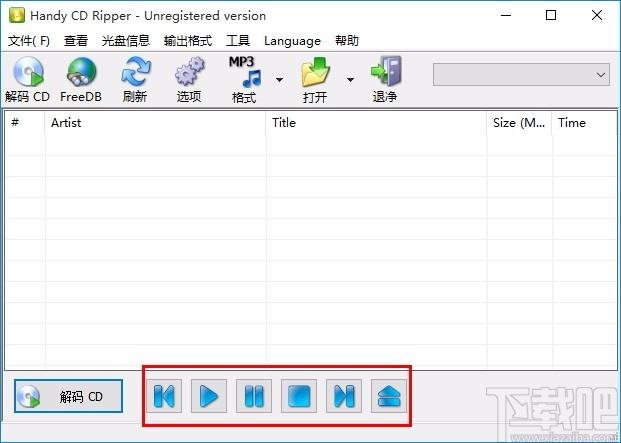Open 选项 settings gear icon
This screenshot has width=621, height=443.
point(189,80)
